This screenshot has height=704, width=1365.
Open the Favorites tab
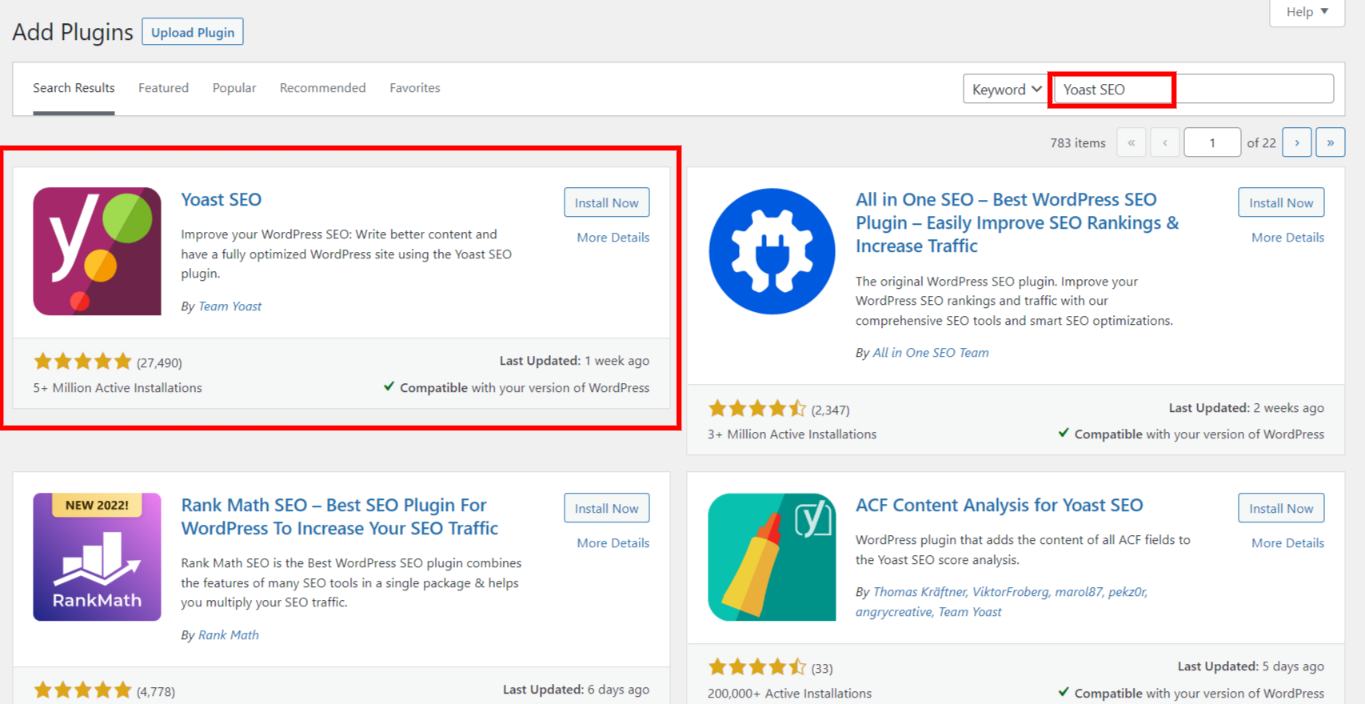pos(415,88)
